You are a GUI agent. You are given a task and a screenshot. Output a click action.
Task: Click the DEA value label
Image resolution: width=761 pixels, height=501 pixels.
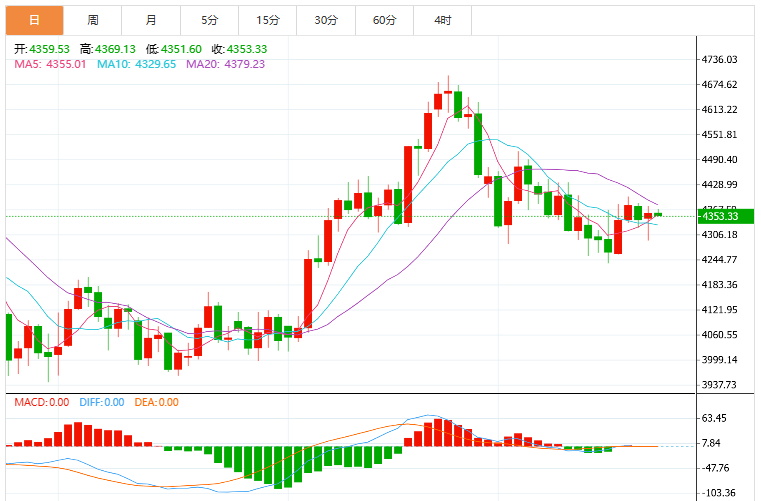(x=157, y=402)
